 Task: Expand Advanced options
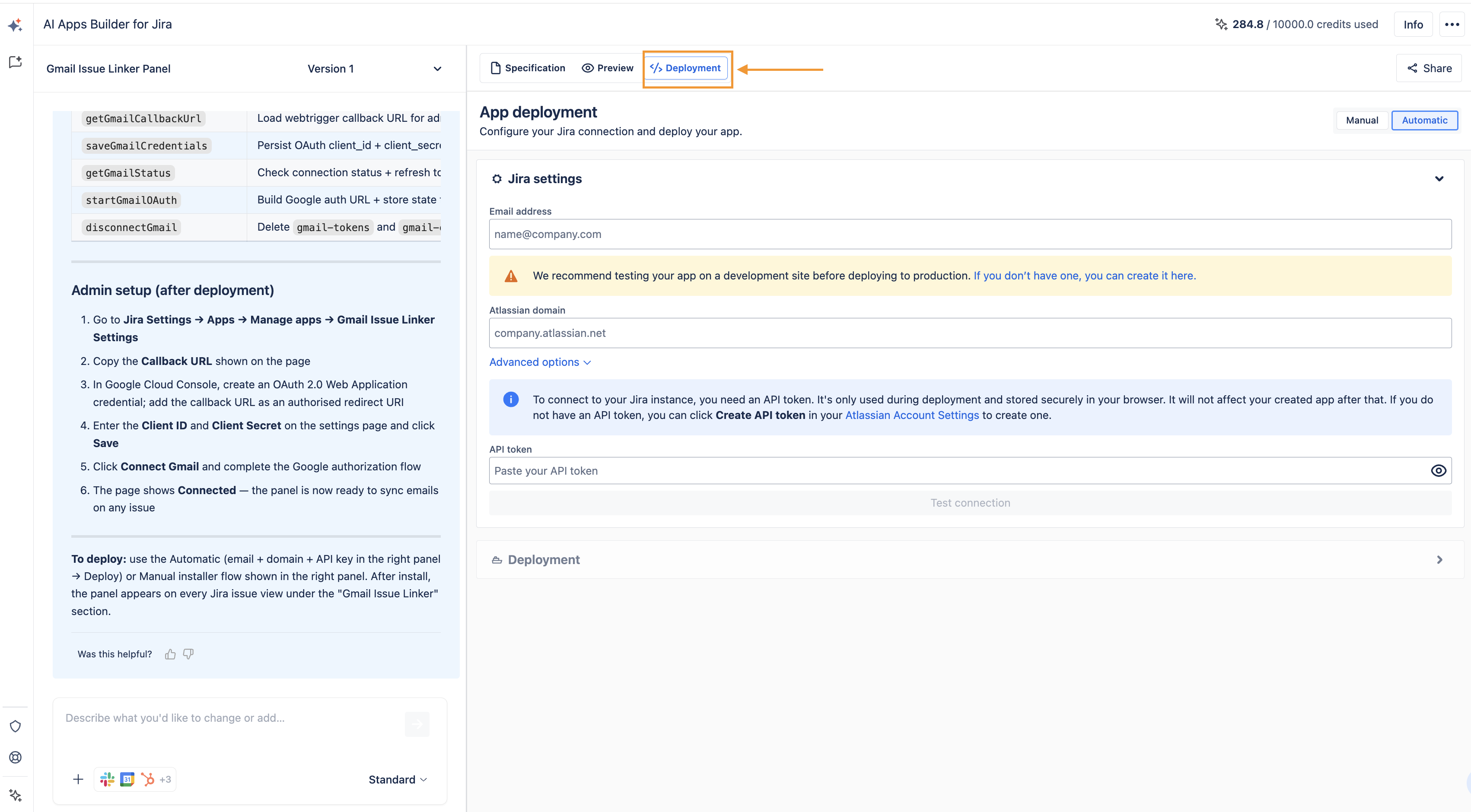coord(540,362)
